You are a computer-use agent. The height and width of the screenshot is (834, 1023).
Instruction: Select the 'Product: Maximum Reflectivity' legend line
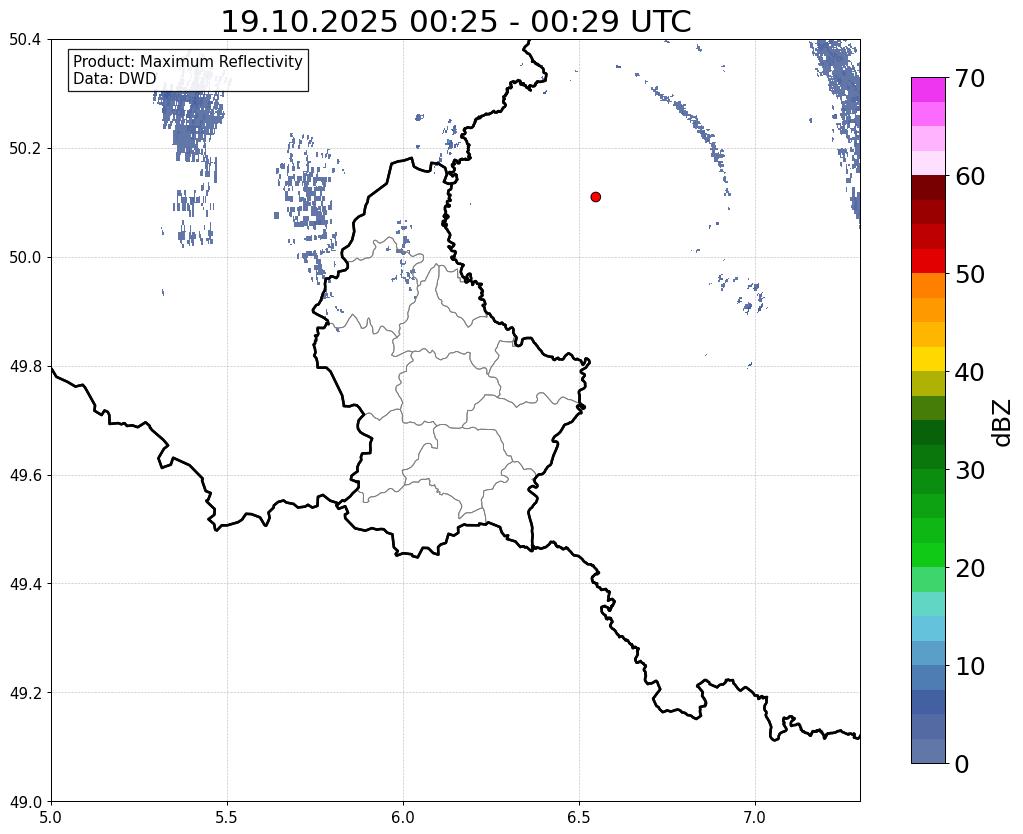(188, 61)
